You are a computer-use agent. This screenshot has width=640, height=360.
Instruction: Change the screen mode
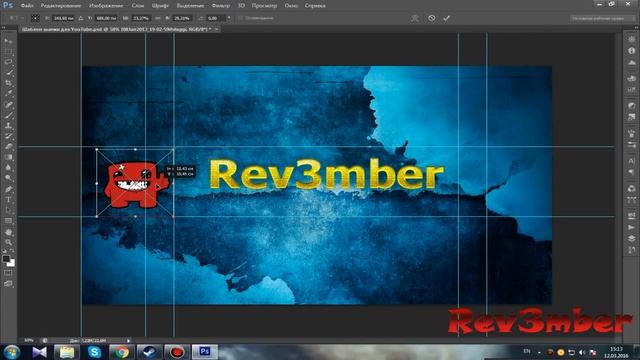click(8, 284)
